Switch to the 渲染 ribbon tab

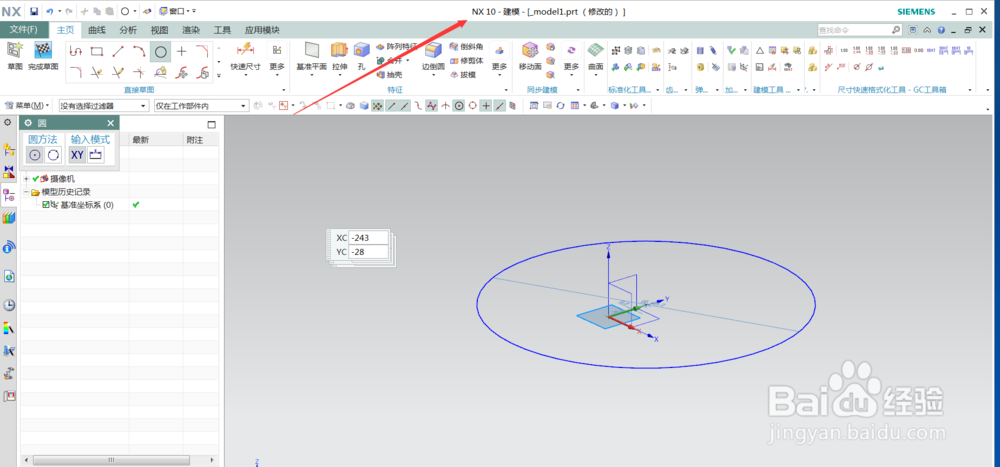(191, 30)
